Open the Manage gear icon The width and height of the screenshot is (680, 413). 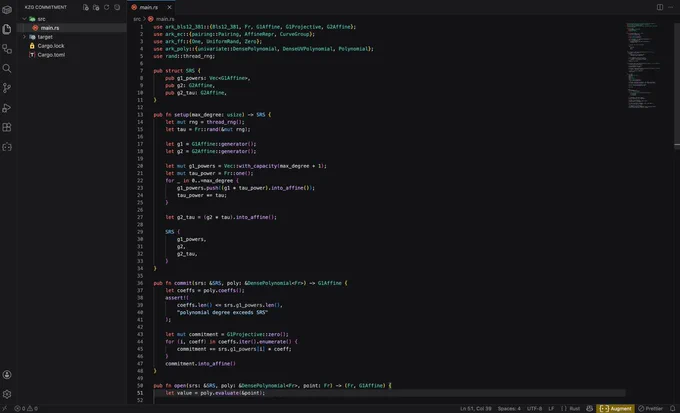pos(7,394)
